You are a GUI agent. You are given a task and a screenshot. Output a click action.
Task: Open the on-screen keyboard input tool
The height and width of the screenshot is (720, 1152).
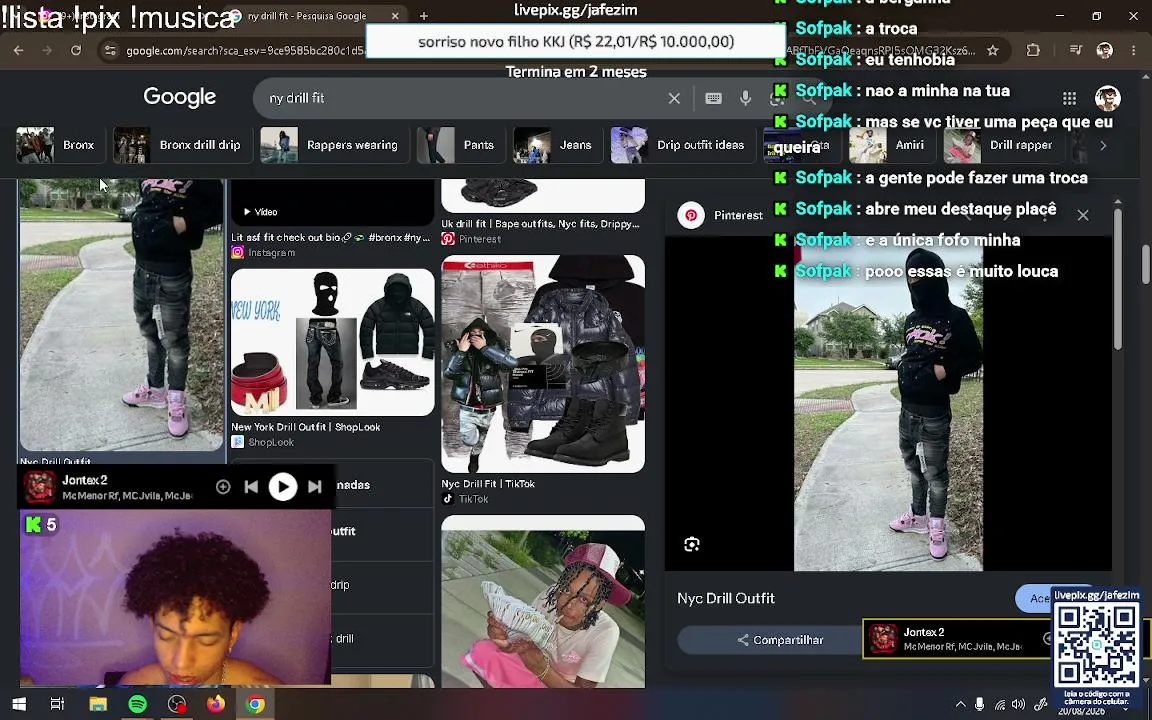pos(713,98)
